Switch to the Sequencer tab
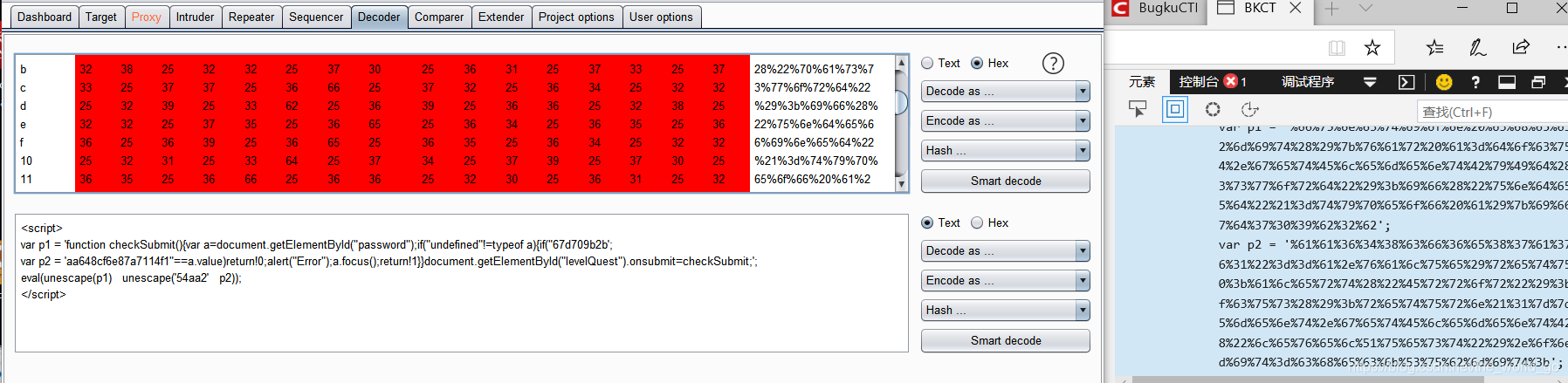This screenshot has width=1568, height=383. click(x=316, y=17)
